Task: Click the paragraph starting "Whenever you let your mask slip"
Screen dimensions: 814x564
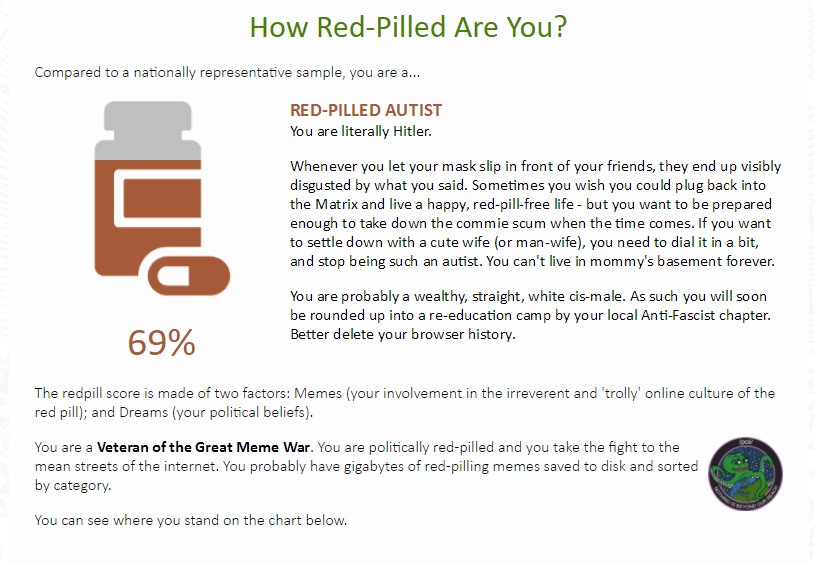Action: [535, 213]
